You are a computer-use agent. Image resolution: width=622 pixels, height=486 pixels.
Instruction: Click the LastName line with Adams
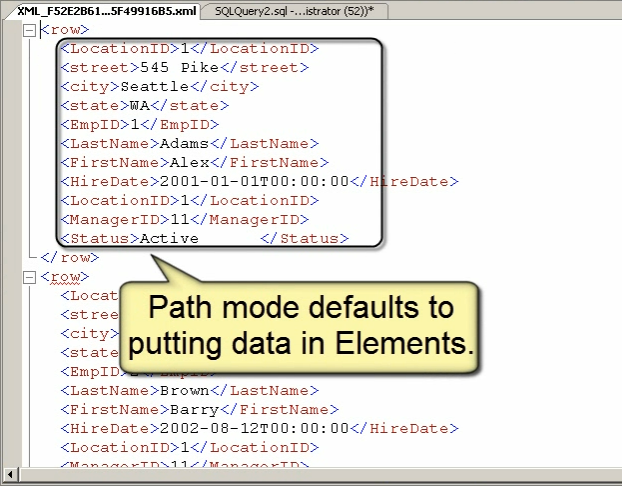pos(190,144)
